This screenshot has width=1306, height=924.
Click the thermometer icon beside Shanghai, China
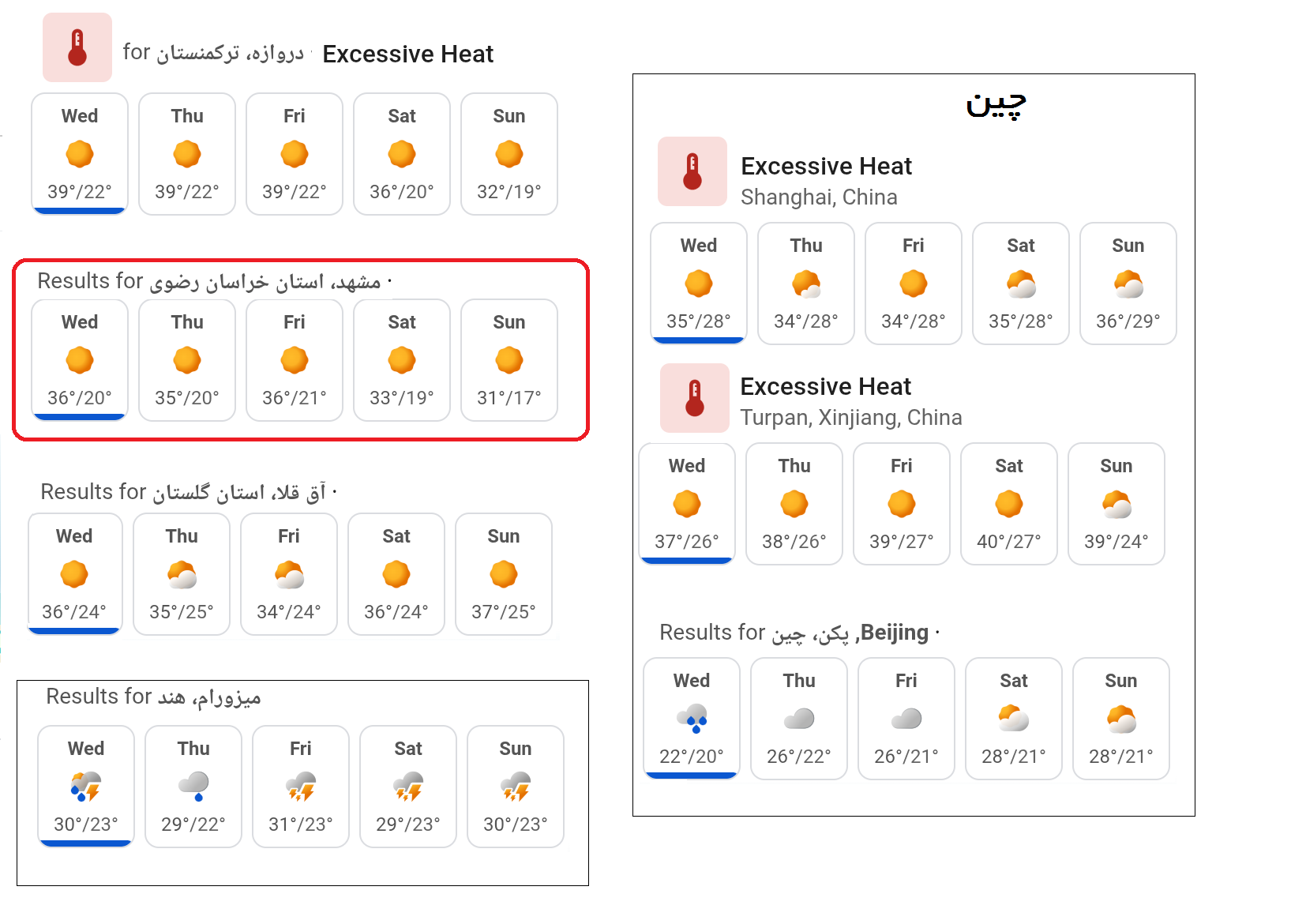point(692,171)
